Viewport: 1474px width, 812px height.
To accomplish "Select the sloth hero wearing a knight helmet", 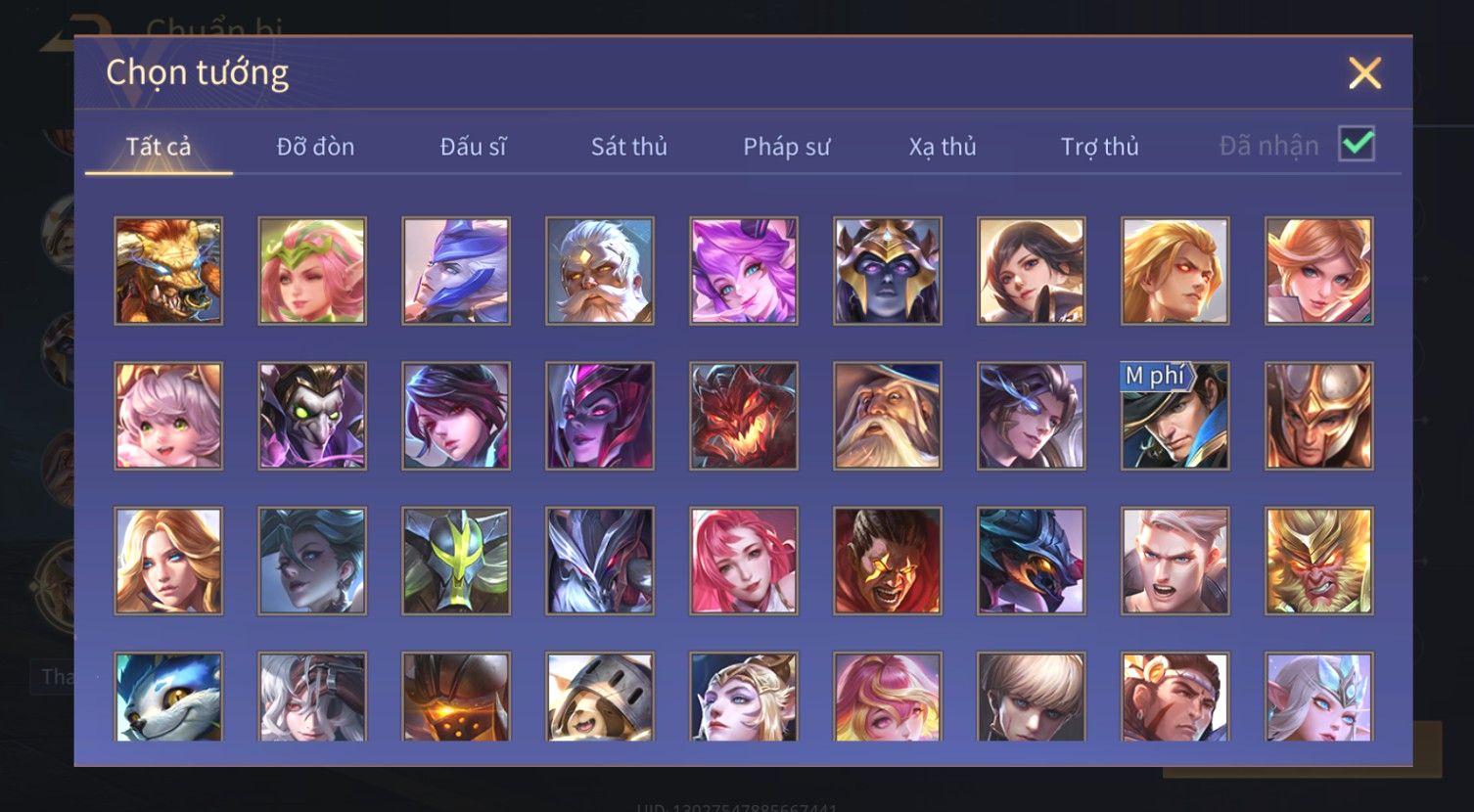I will point(600,697).
